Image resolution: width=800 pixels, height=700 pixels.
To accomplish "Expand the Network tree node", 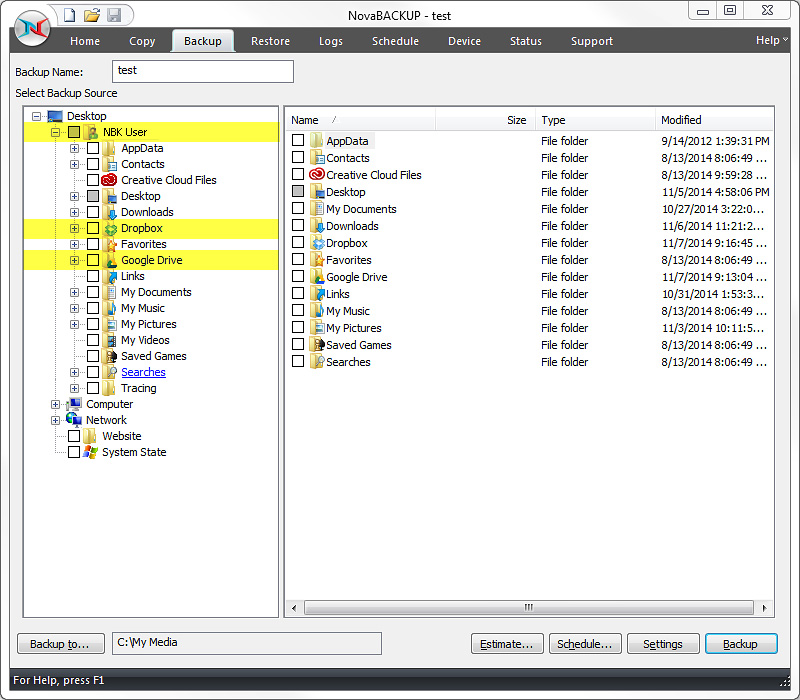I will tap(55, 421).
